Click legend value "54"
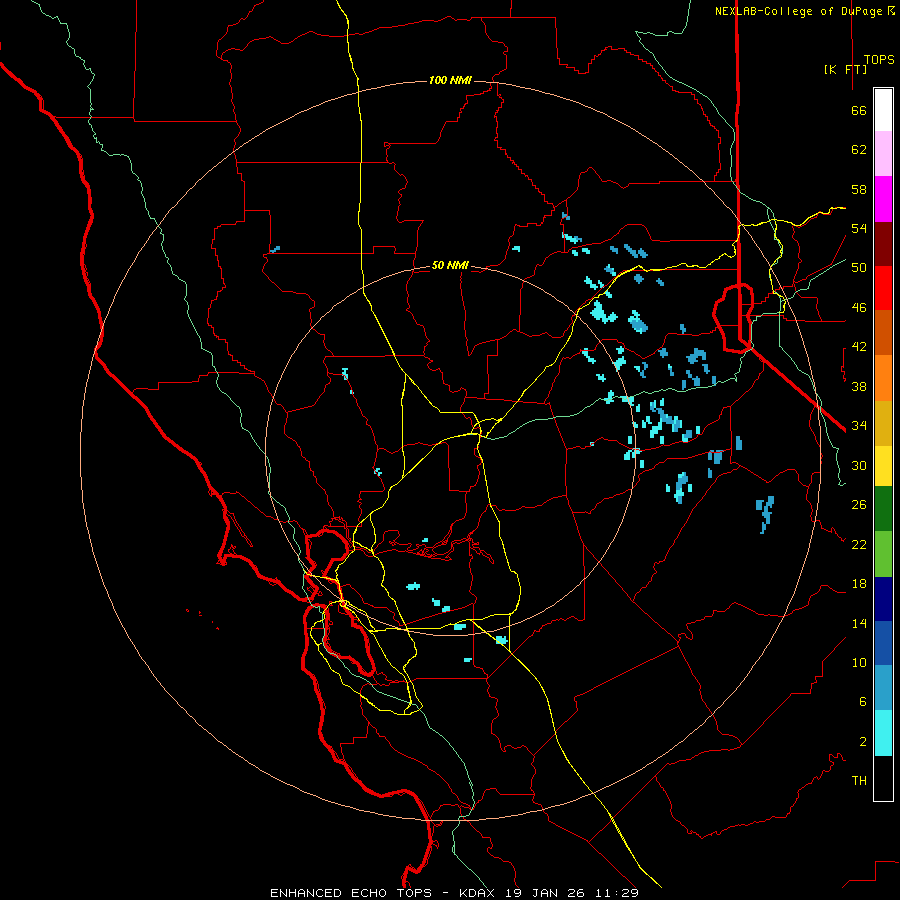 (x=859, y=228)
